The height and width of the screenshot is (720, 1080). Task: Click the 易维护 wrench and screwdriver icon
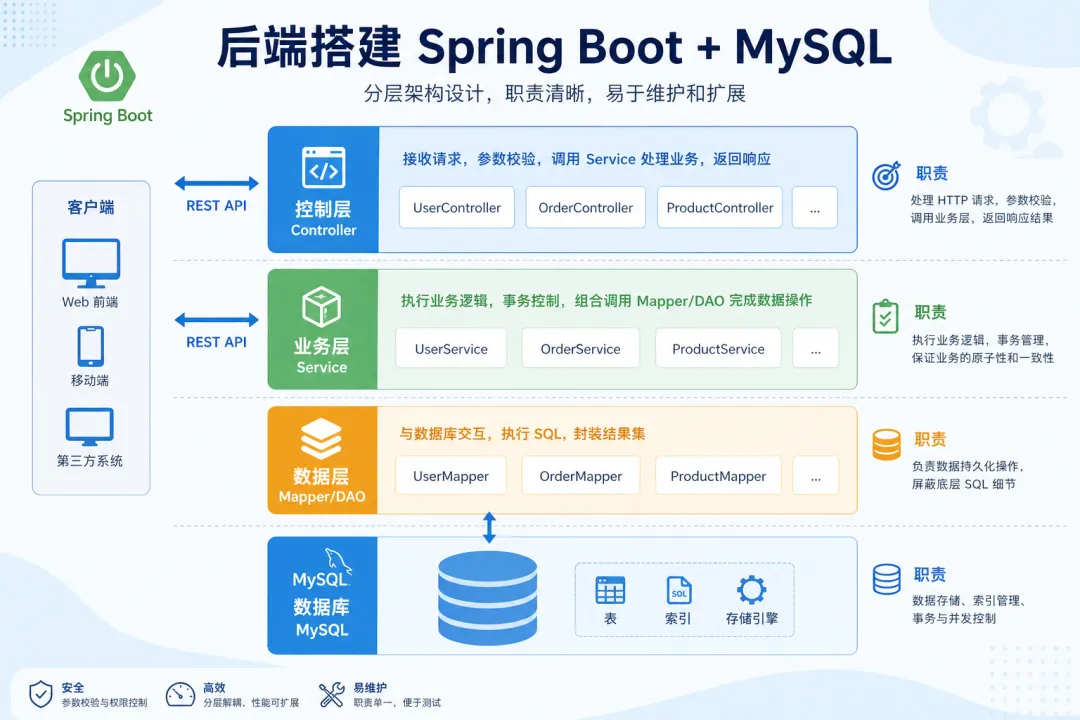pyautogui.click(x=331, y=695)
